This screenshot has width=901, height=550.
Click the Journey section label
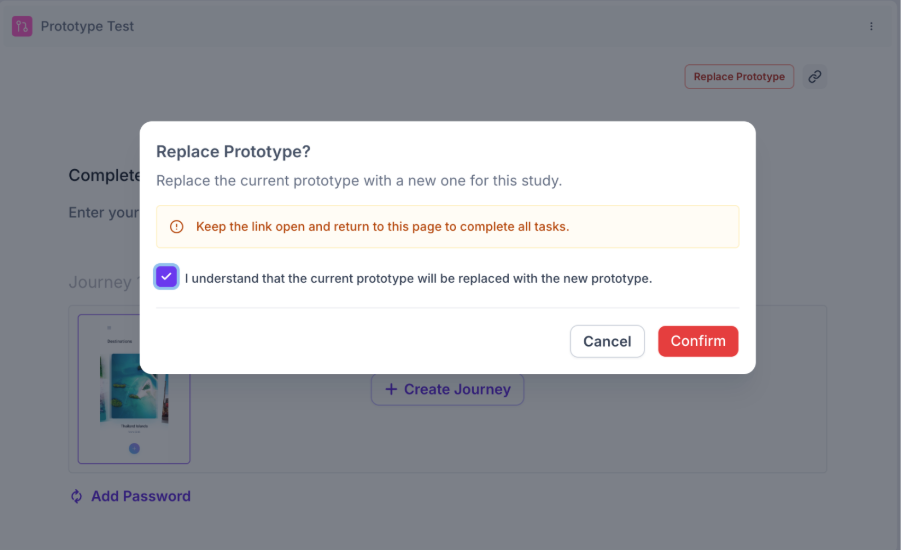click(100, 282)
